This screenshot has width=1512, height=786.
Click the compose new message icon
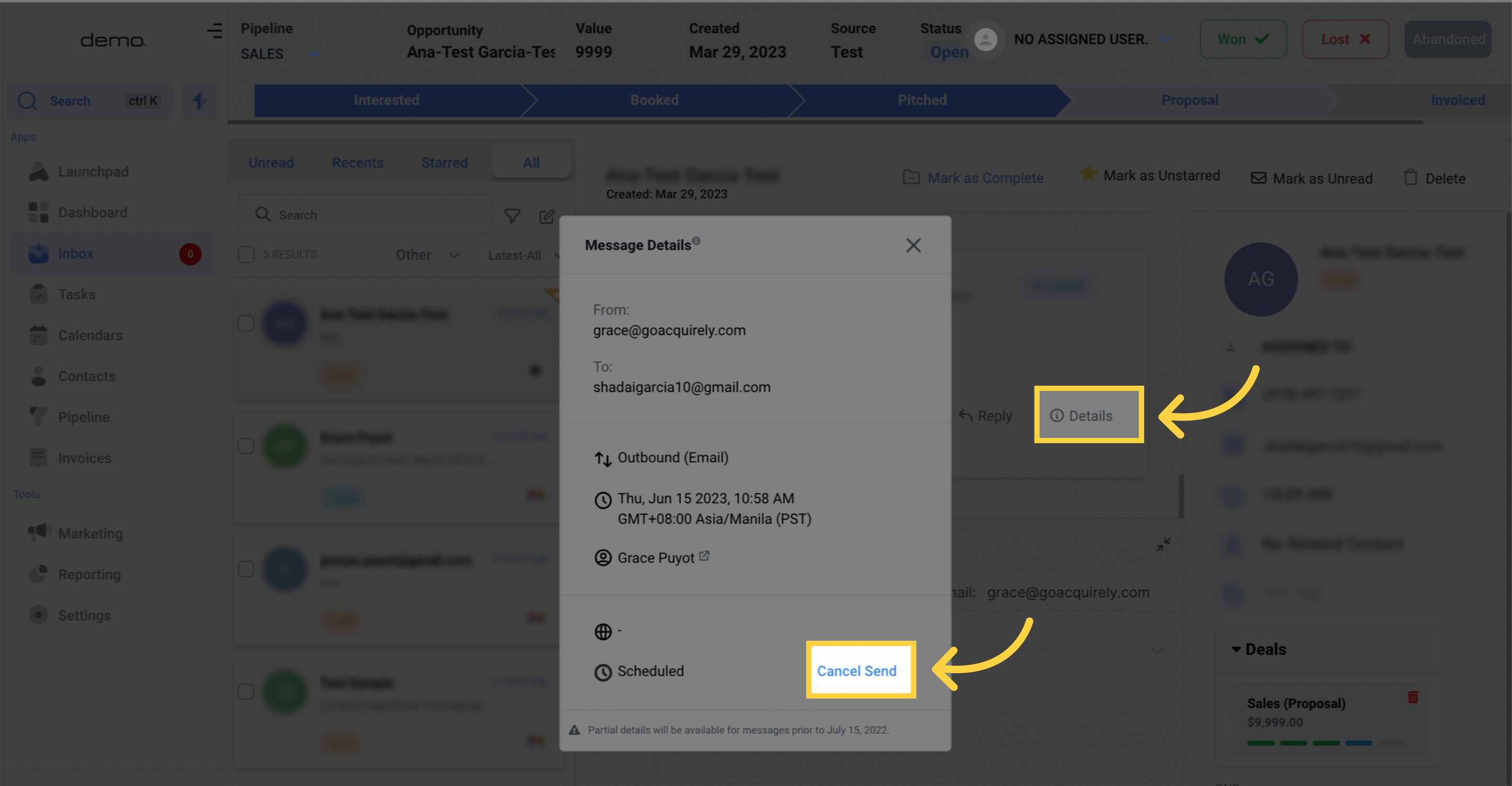point(546,215)
